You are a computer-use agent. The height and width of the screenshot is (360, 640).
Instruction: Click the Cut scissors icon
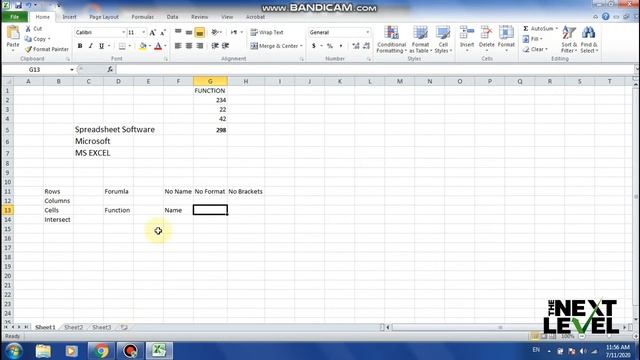28,29
